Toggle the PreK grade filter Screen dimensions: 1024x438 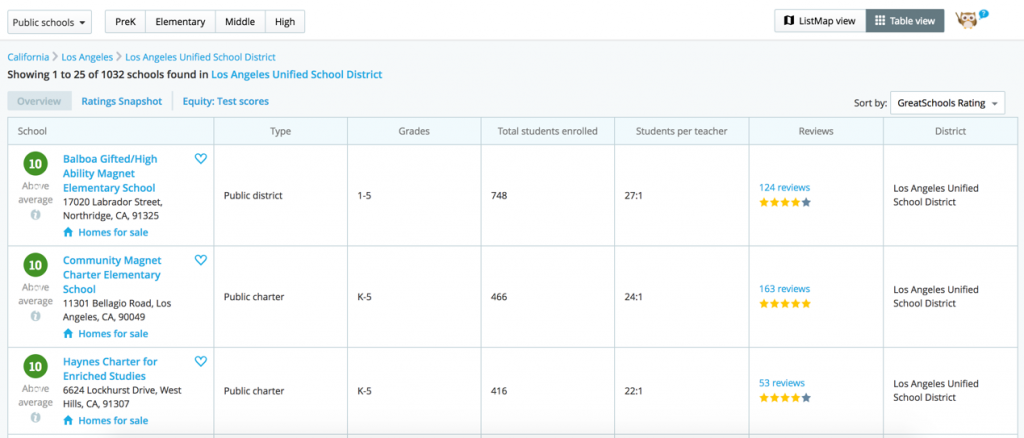[125, 22]
